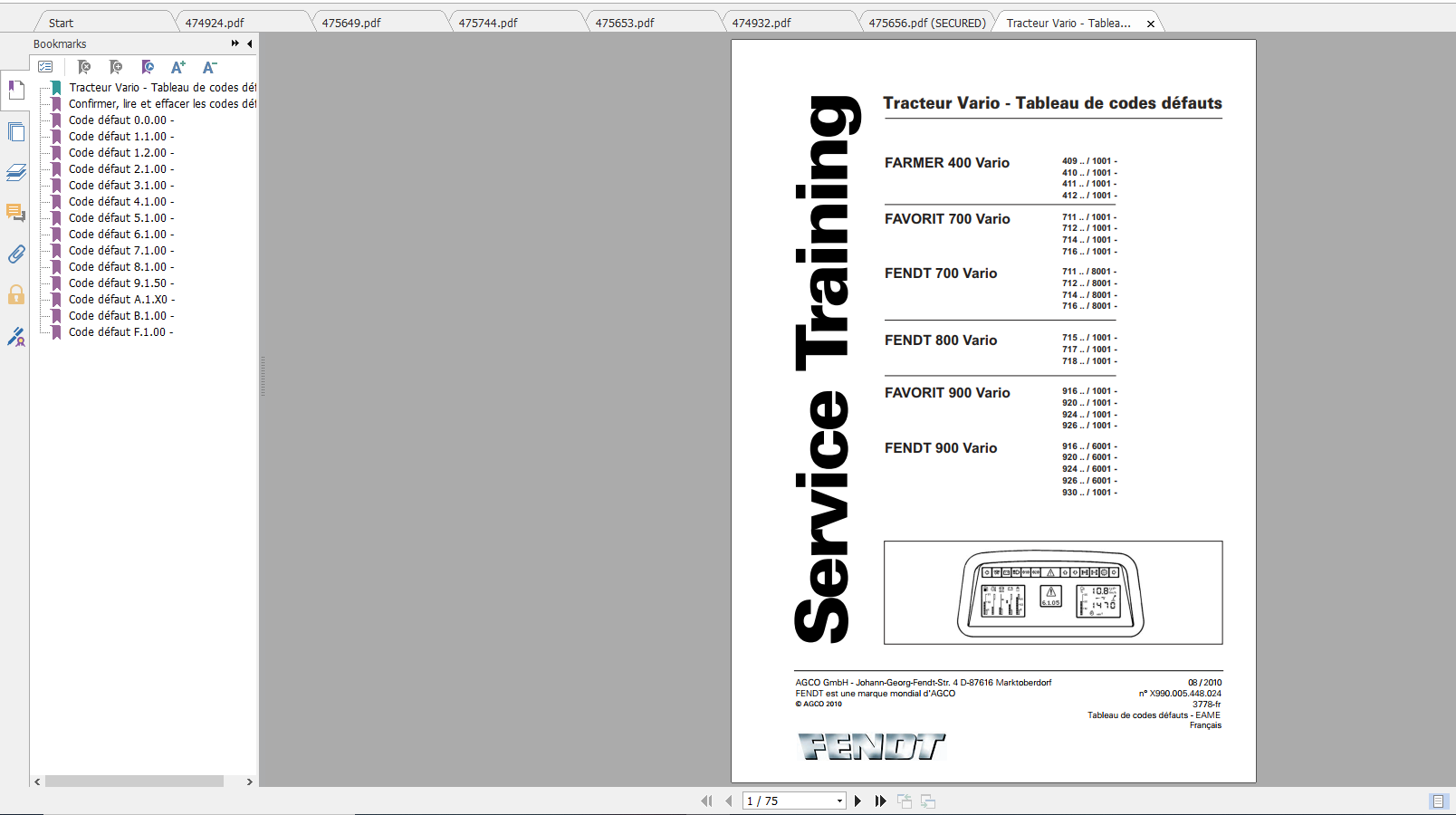
Task: Select bookmark Code défaut 4.1.00
Action: pyautogui.click(x=121, y=202)
